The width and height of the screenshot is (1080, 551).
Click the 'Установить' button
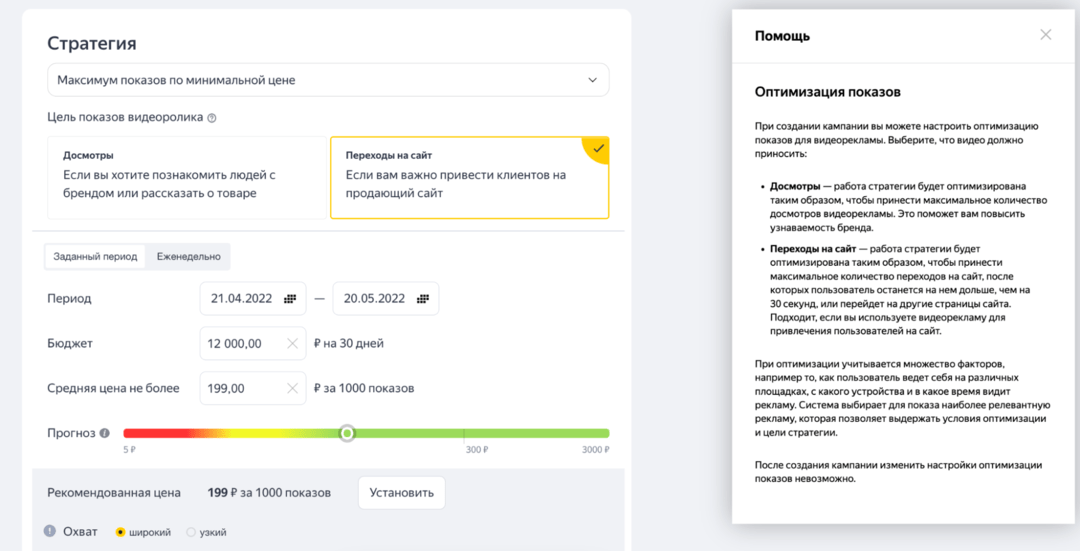402,492
